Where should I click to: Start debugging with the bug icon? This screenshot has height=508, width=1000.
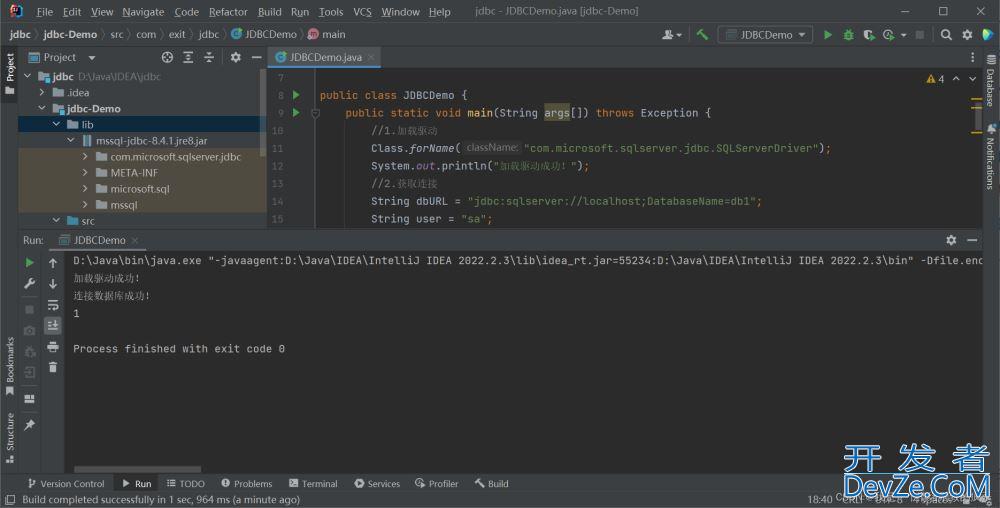(848, 35)
